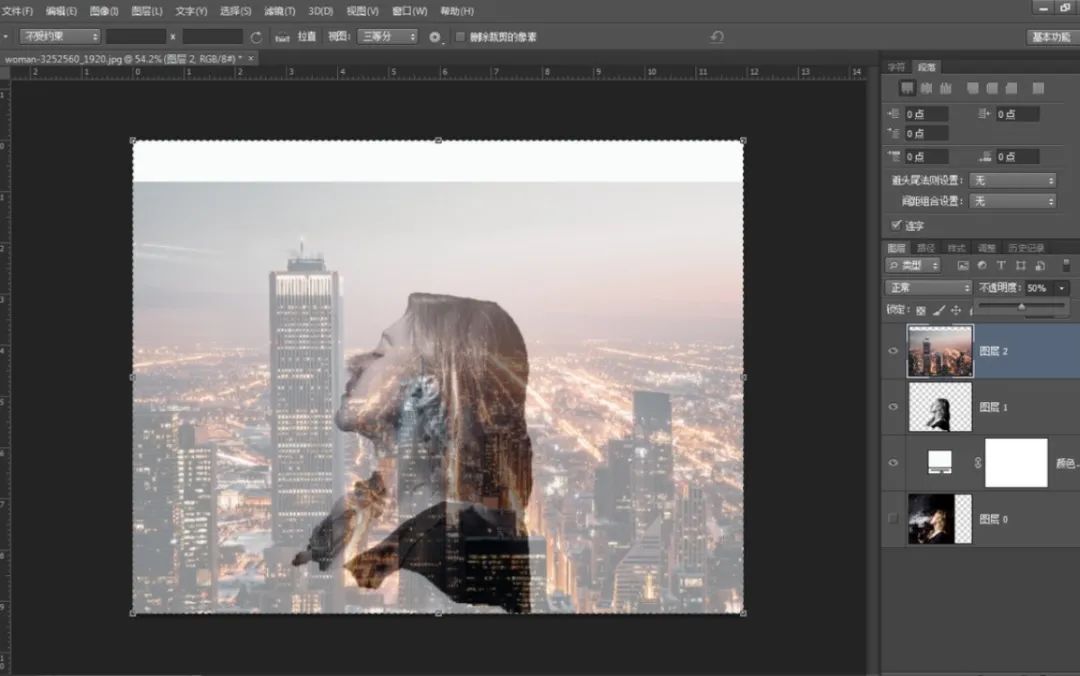Switch to the 路径 tab

click(926, 248)
